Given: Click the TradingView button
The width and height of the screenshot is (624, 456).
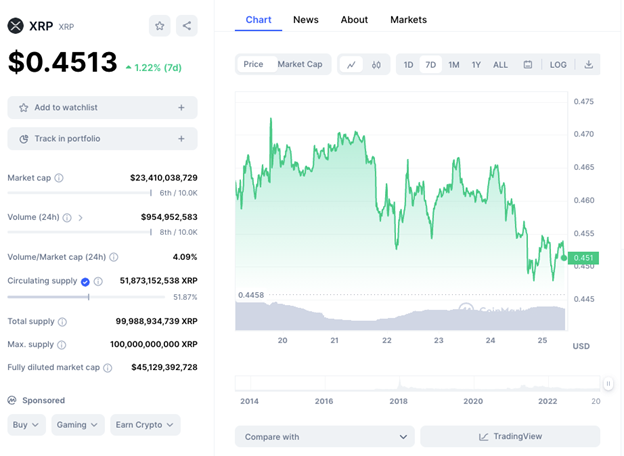Looking at the screenshot, I should pos(510,437).
